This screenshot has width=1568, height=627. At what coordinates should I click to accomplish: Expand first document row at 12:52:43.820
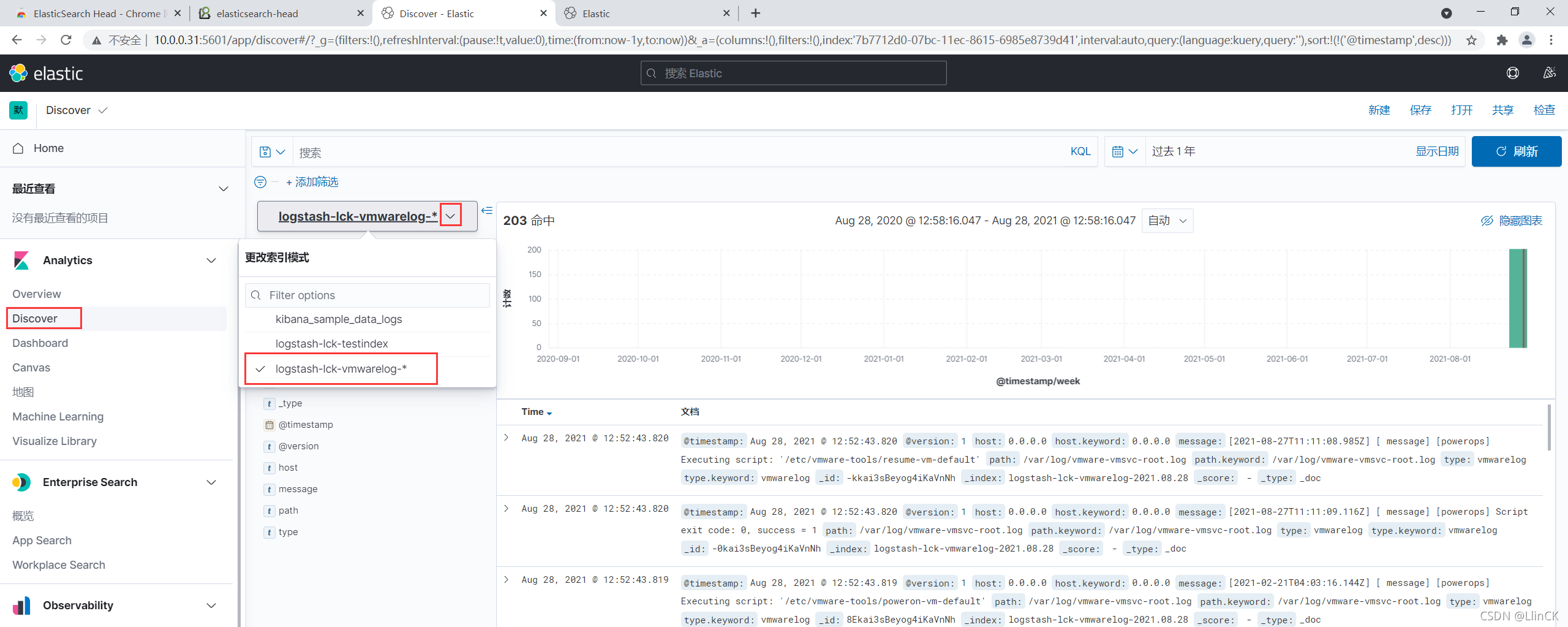pyautogui.click(x=506, y=438)
